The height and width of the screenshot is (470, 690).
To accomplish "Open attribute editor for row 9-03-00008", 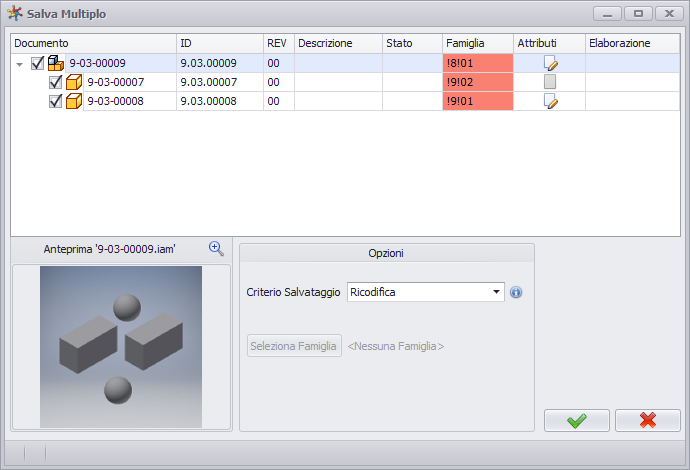I will tap(550, 101).
